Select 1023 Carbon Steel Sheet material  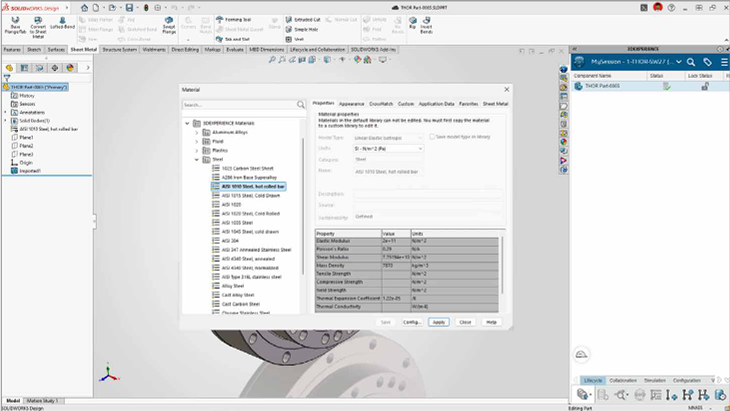pos(248,168)
